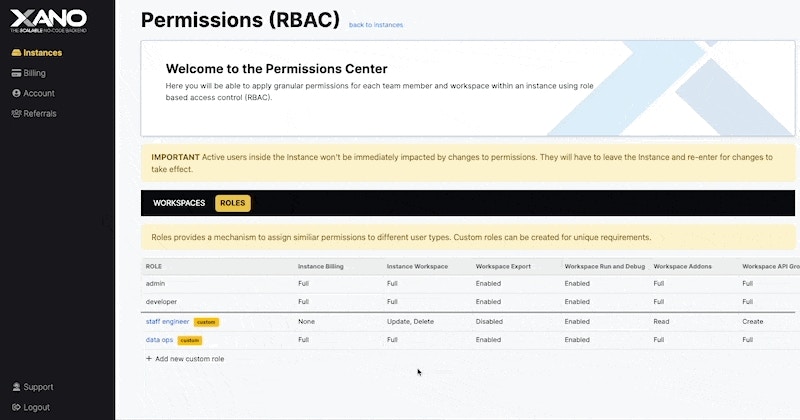Click the Account user icon

coord(16,93)
